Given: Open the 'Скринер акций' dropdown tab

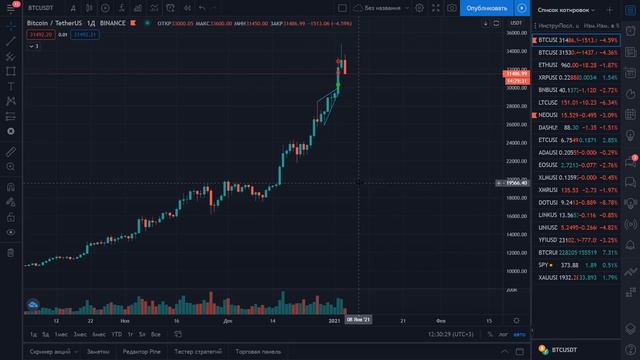Looking at the screenshot, I should tap(53, 351).
